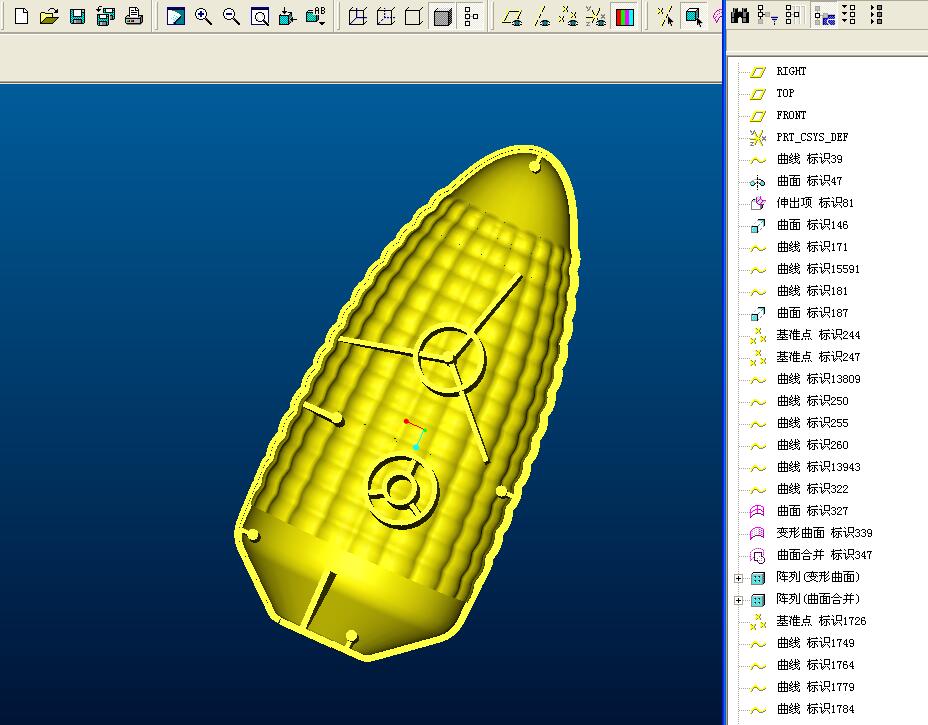This screenshot has width=928, height=725.
Task: Click the save a copy icon
Action: (x=106, y=16)
